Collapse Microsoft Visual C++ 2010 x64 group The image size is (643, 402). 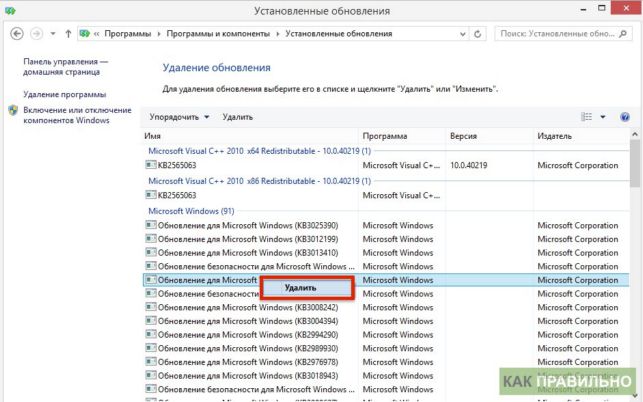tap(259, 151)
